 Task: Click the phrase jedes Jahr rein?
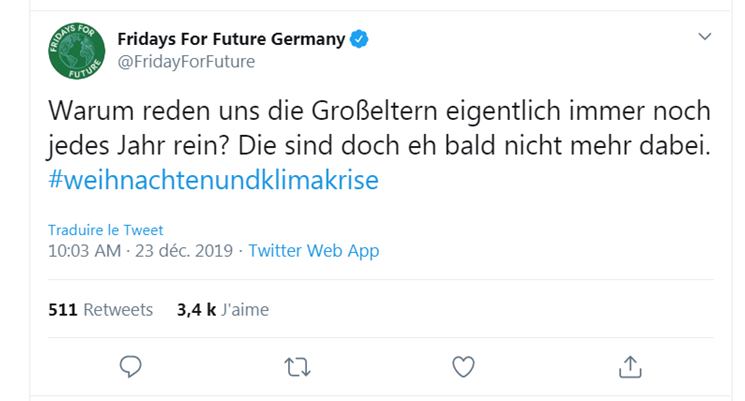point(128,145)
